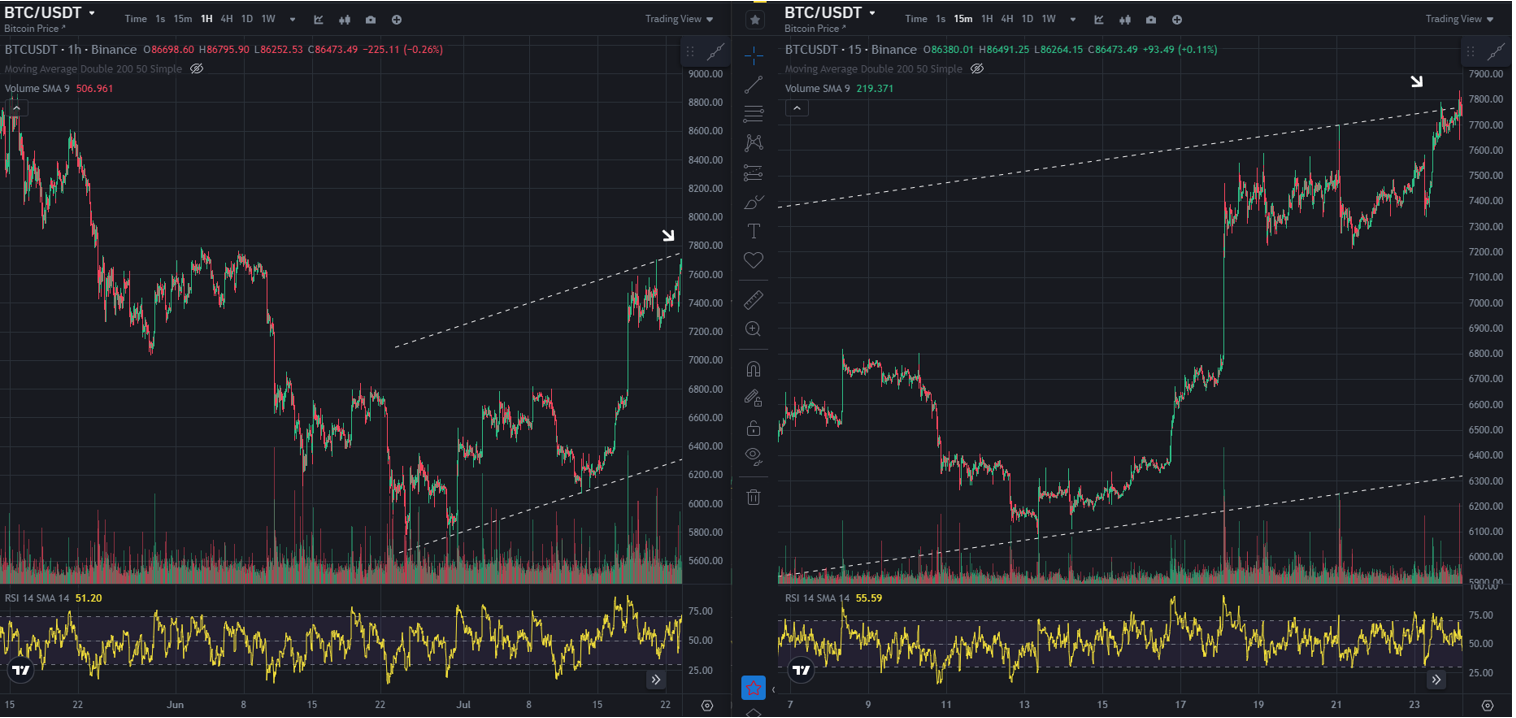Open the heart icons tool

(x=754, y=260)
